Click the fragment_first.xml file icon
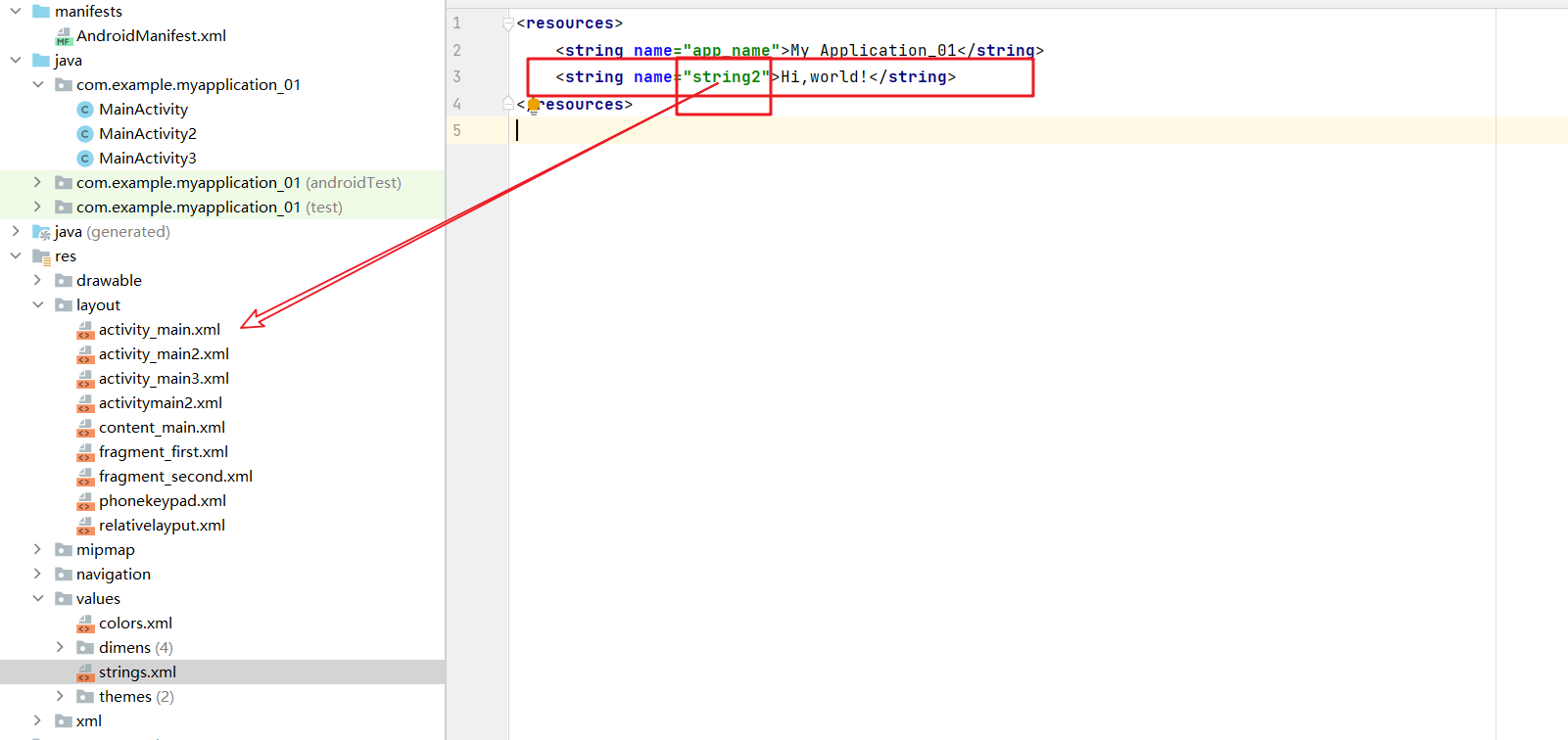1568x740 pixels. (85, 452)
